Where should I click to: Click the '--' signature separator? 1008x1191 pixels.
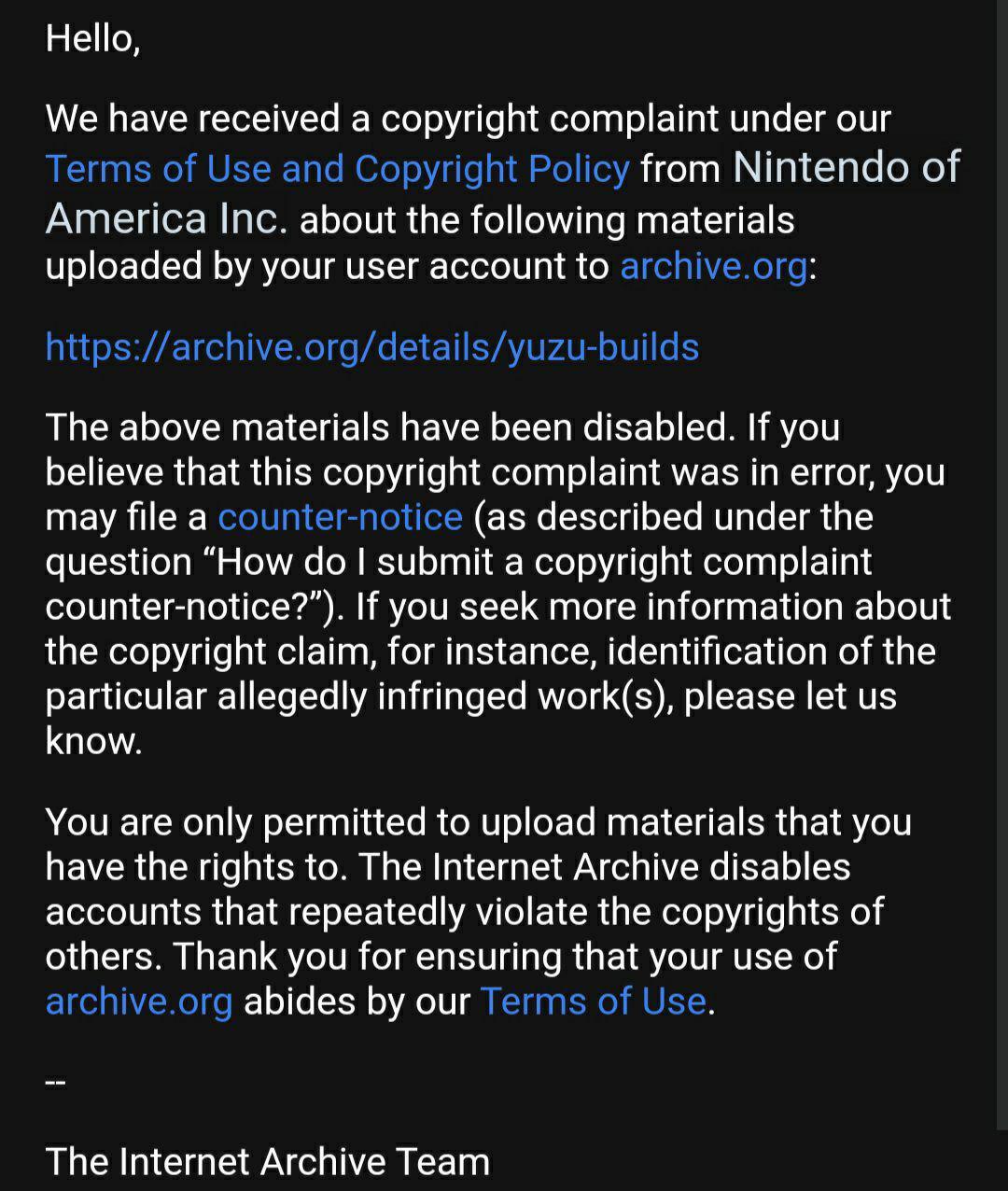(x=55, y=1082)
